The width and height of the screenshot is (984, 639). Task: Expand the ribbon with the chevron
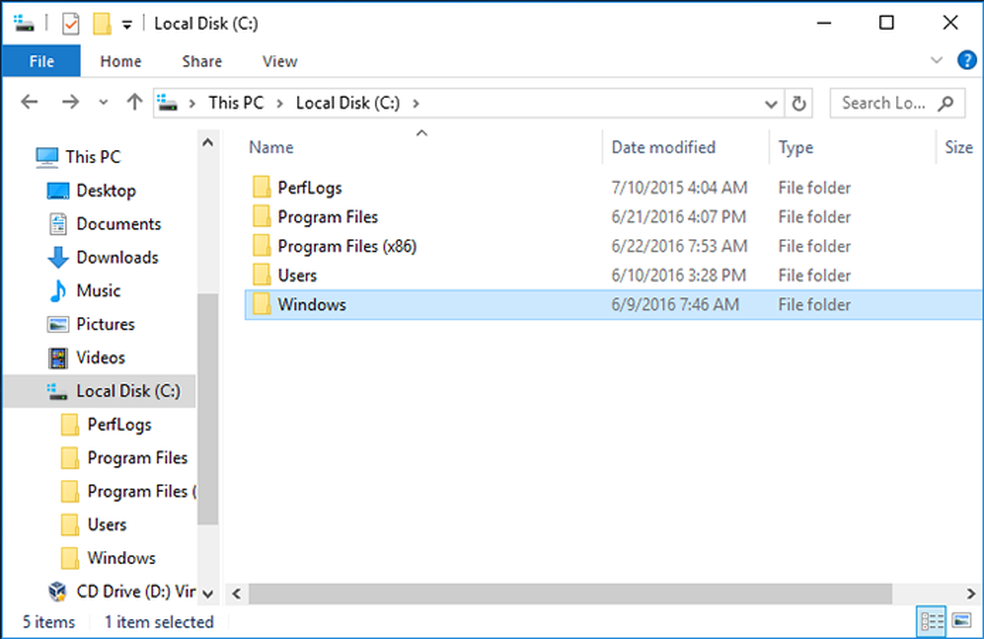pos(937,61)
